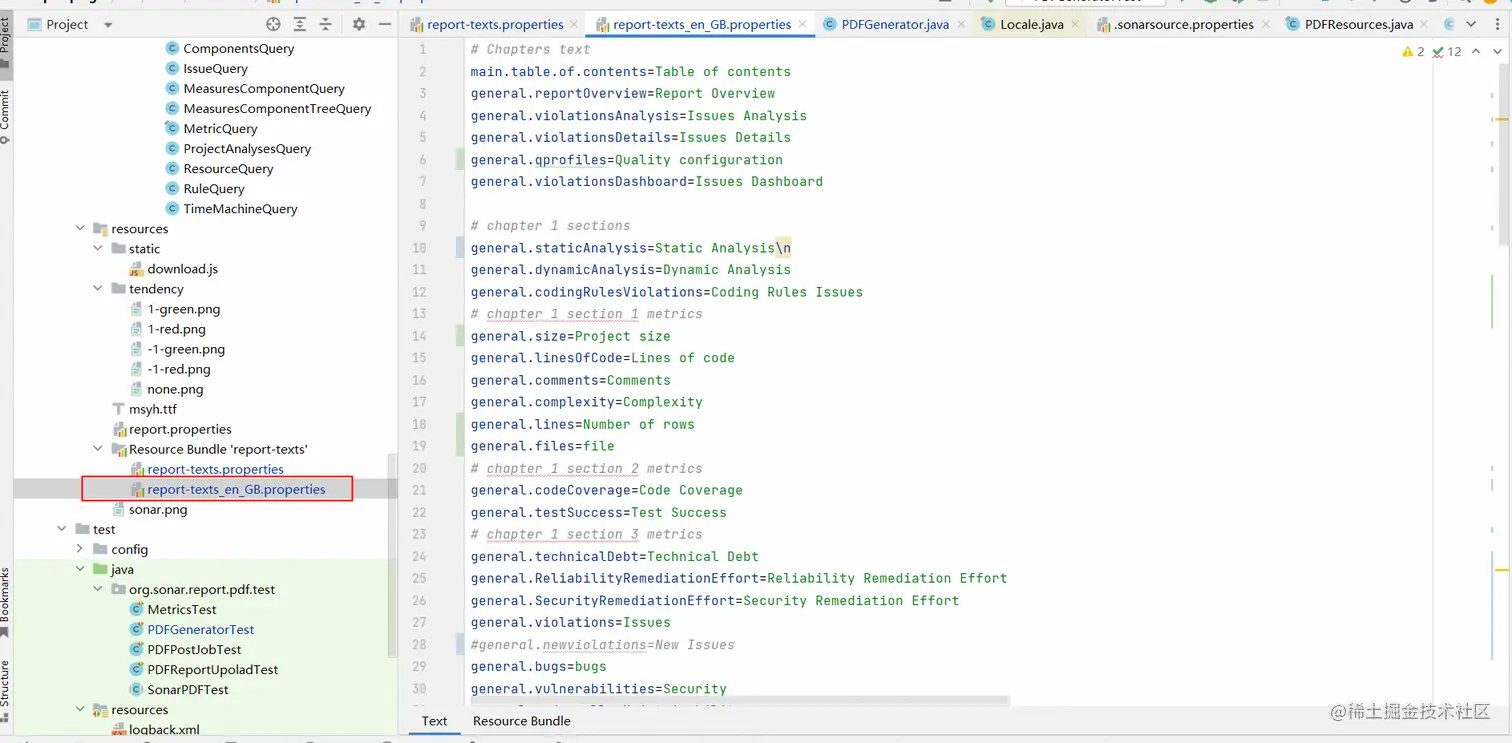This screenshot has width=1512, height=743.
Task: Open the Project view dropdown arrow
Action: coord(106,23)
